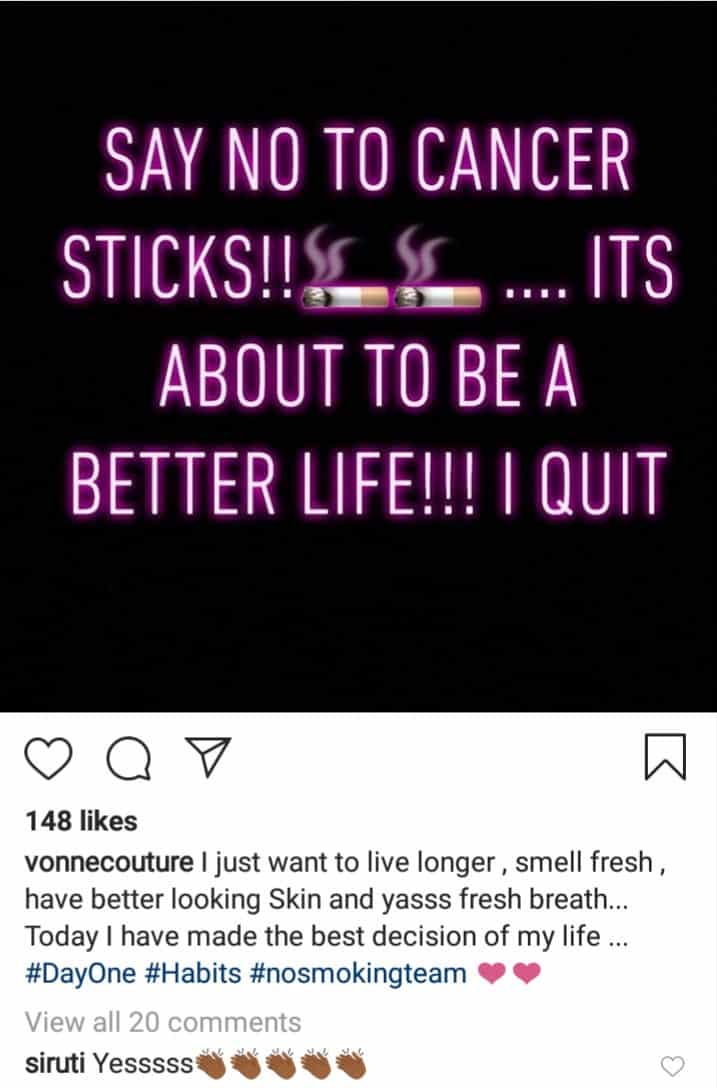This screenshot has height=1088, width=717.
Task: Save post with bookmark icon
Action: (666, 756)
